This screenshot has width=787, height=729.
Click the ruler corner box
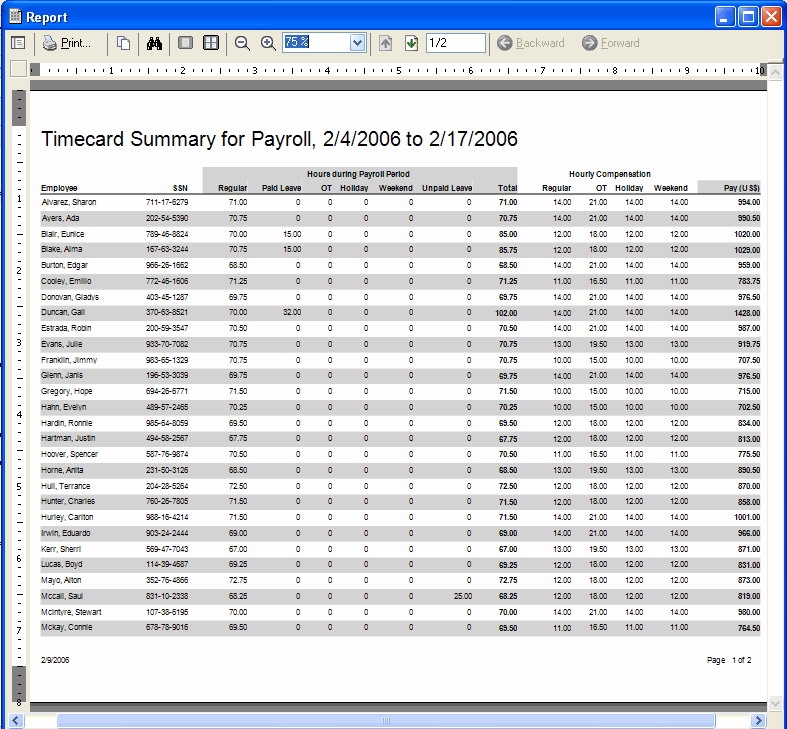[x=18, y=69]
